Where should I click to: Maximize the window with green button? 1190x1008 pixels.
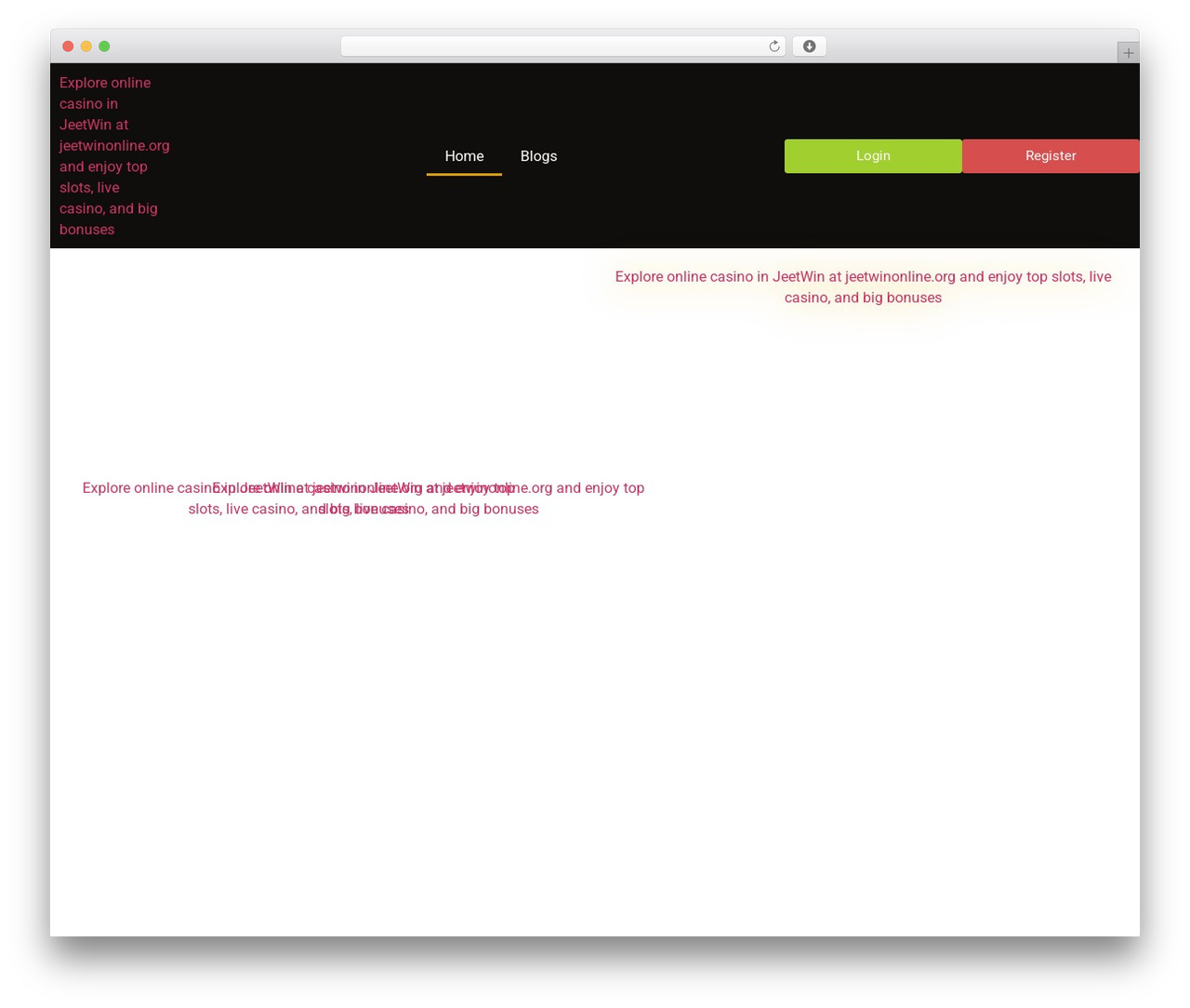point(104,46)
